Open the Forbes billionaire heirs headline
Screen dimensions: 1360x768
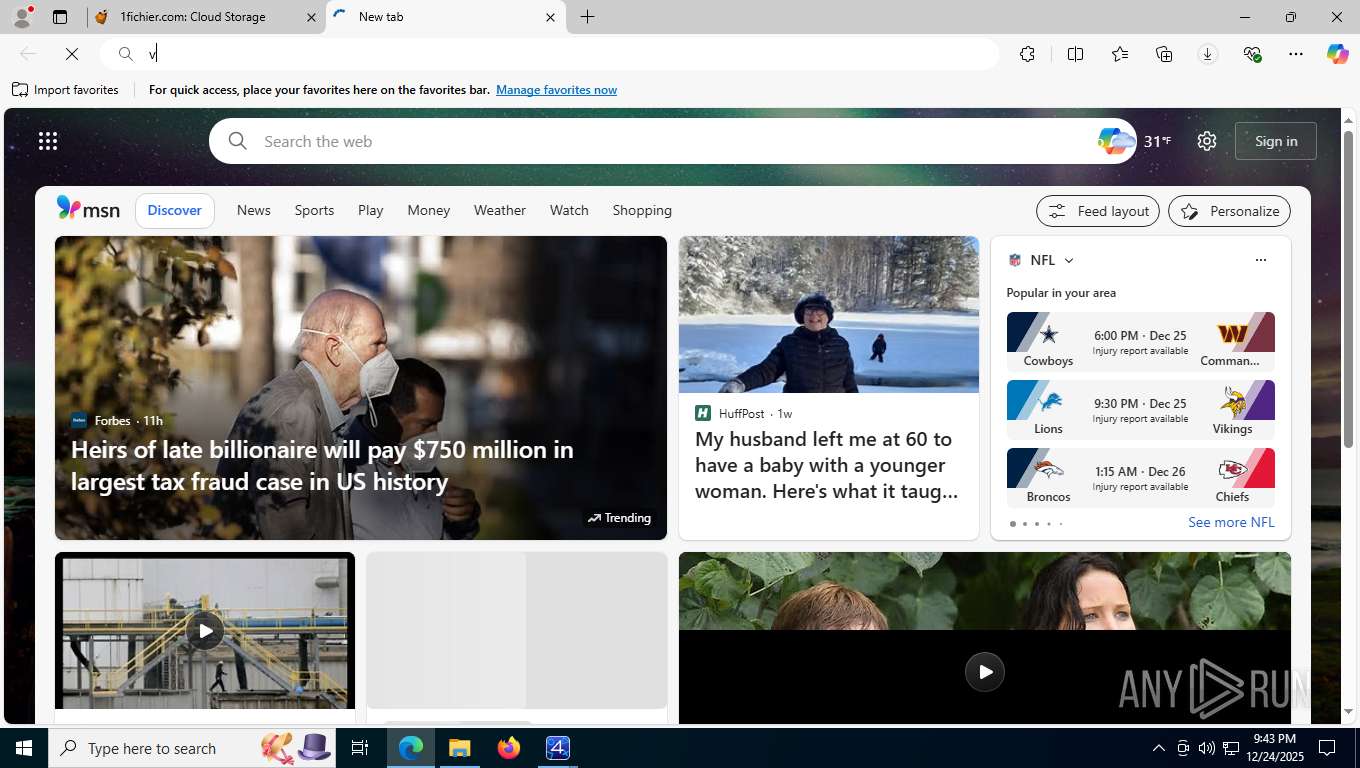(322, 465)
